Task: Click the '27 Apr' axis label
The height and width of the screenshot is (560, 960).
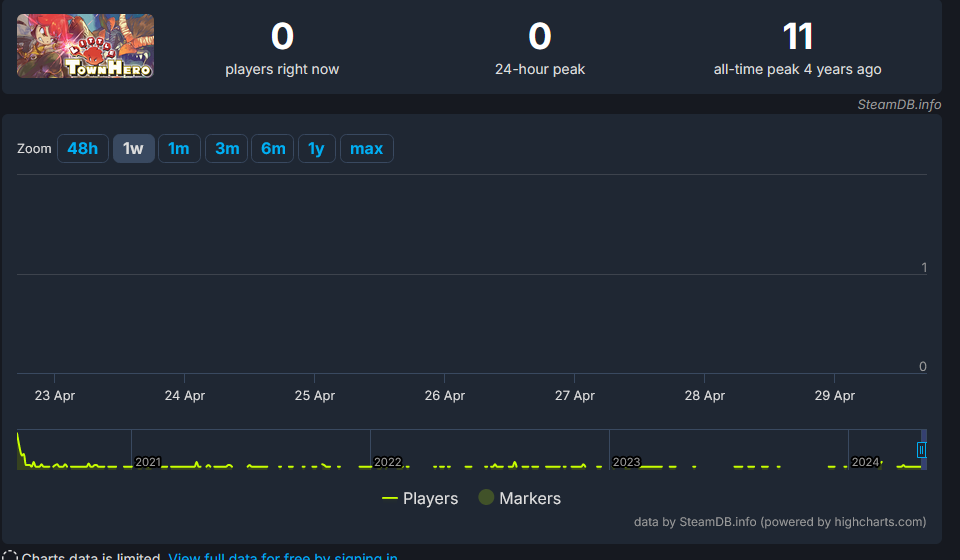Action: coord(574,395)
